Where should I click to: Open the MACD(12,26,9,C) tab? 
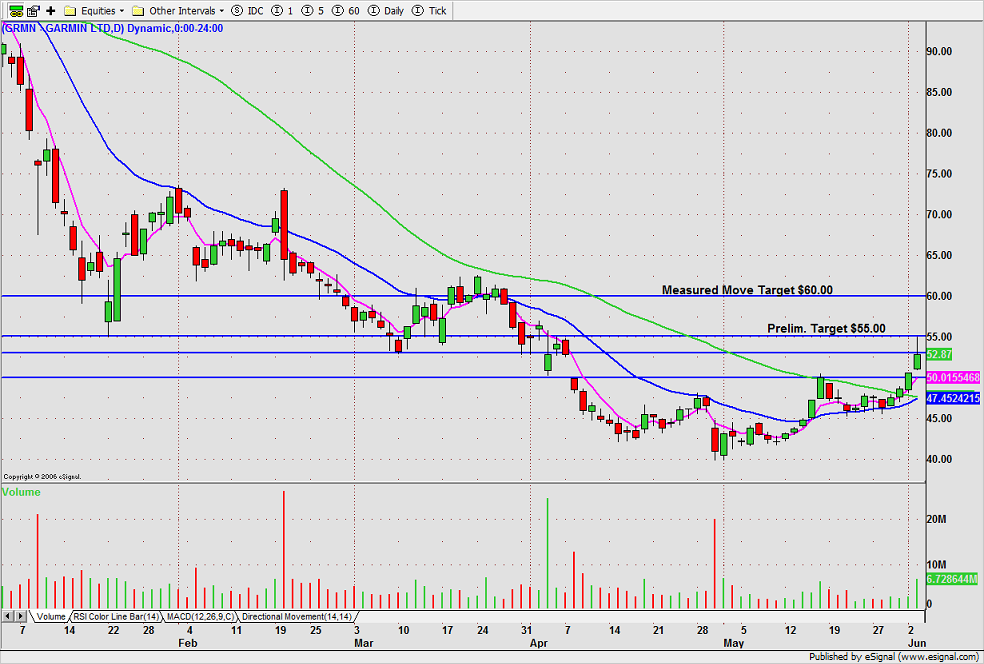[200, 616]
